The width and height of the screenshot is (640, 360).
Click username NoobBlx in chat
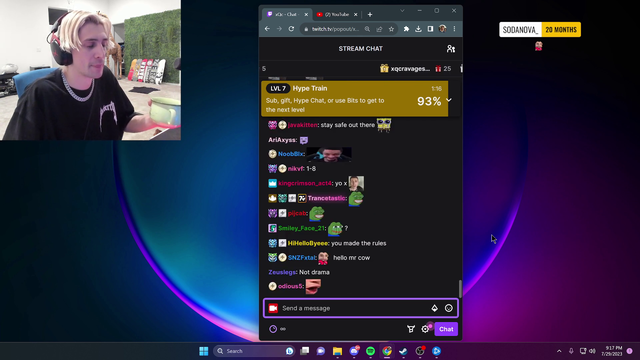[x=291, y=154]
